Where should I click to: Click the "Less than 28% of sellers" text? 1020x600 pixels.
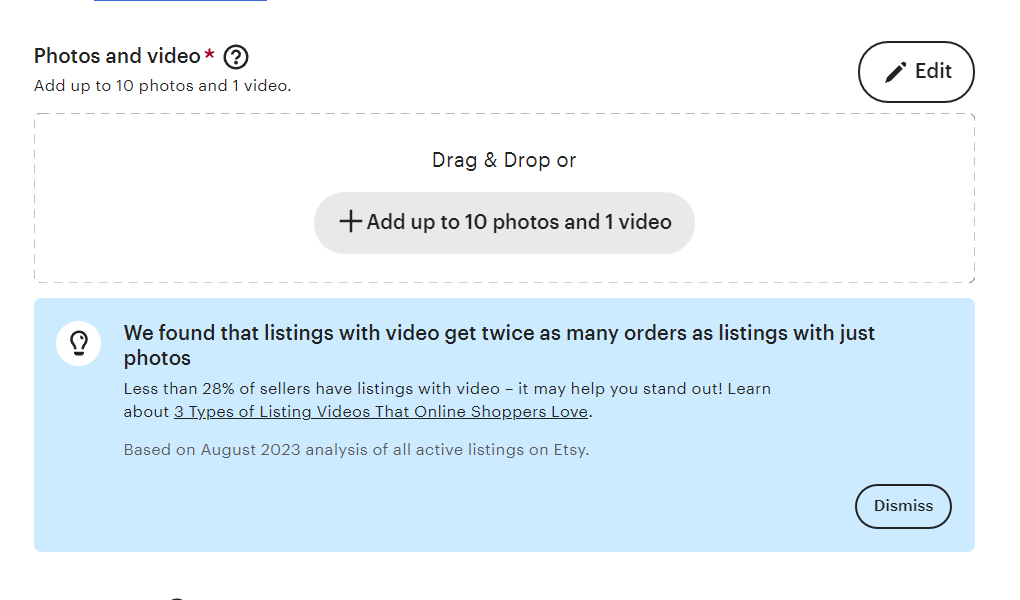tap(447, 389)
